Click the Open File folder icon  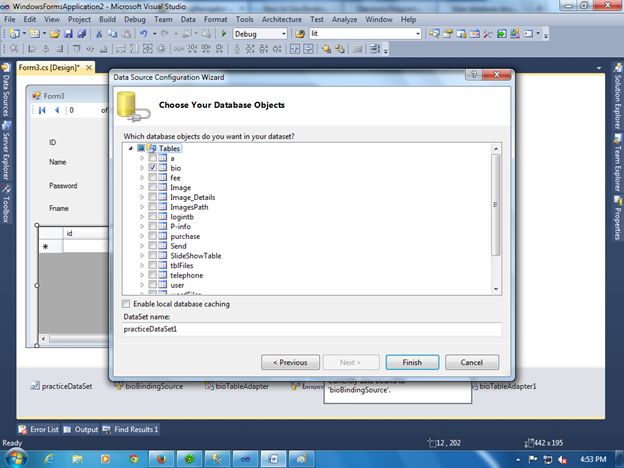coord(55,34)
